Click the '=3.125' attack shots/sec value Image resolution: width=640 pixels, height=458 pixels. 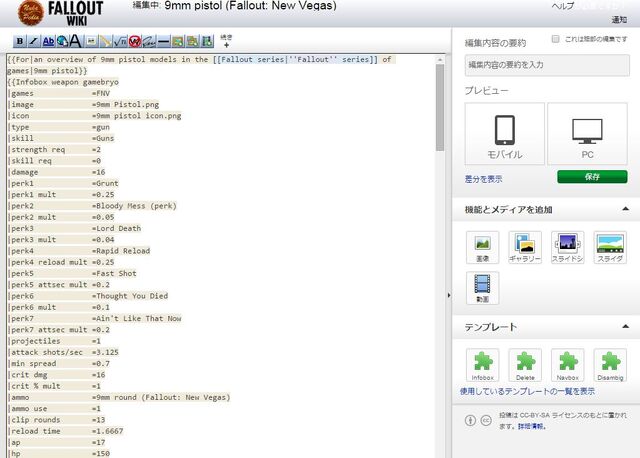(x=105, y=352)
